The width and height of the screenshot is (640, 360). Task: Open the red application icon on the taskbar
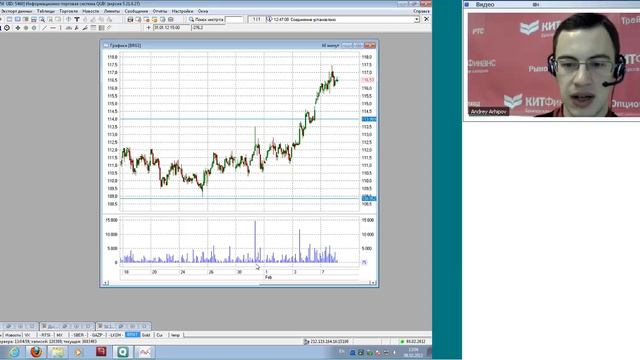(x=101, y=352)
